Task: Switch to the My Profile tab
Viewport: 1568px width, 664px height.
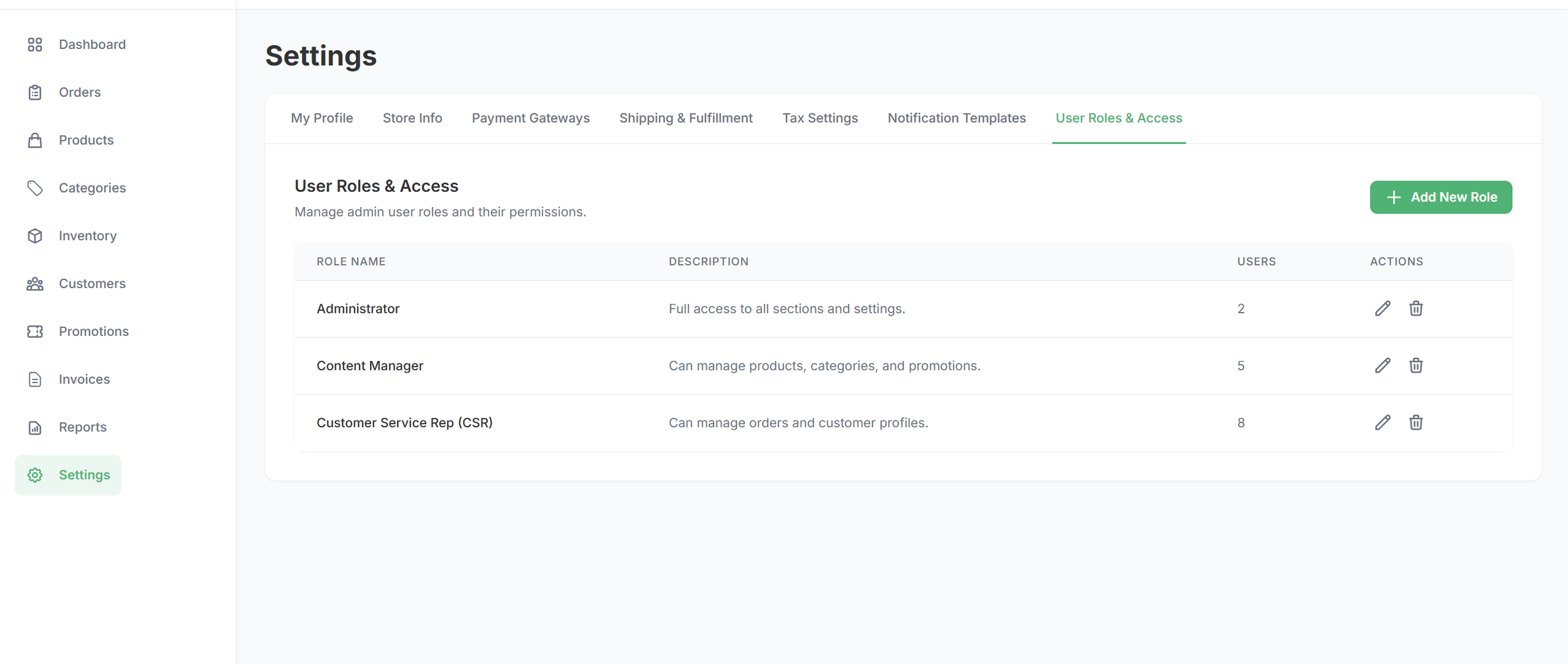Action: coord(322,118)
